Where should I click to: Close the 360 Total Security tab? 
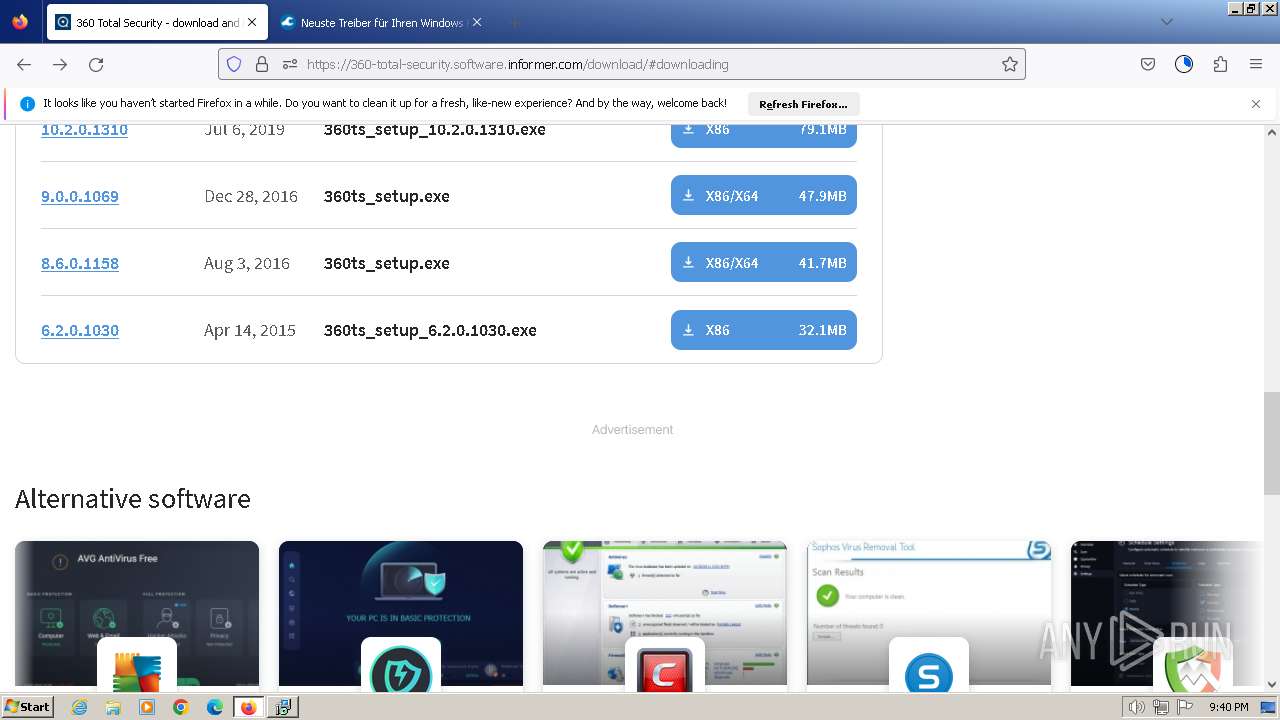(x=252, y=22)
